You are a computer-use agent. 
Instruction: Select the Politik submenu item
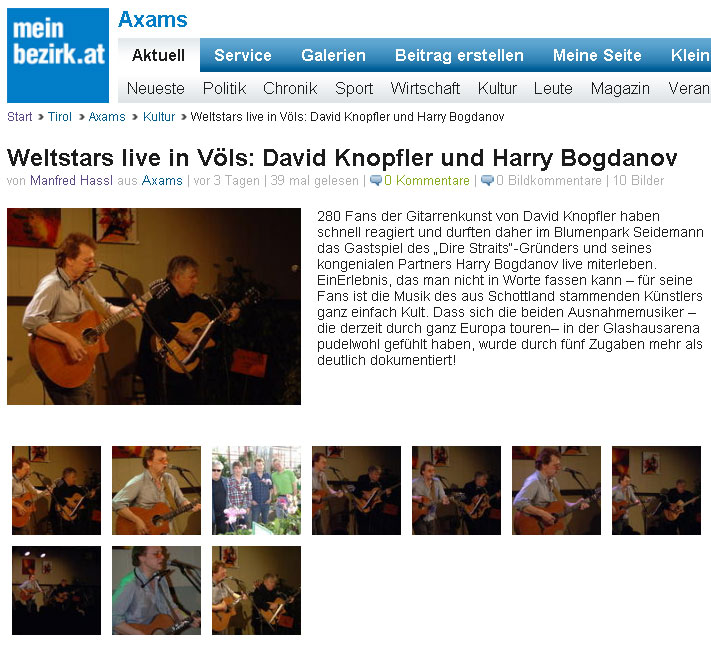click(x=224, y=88)
